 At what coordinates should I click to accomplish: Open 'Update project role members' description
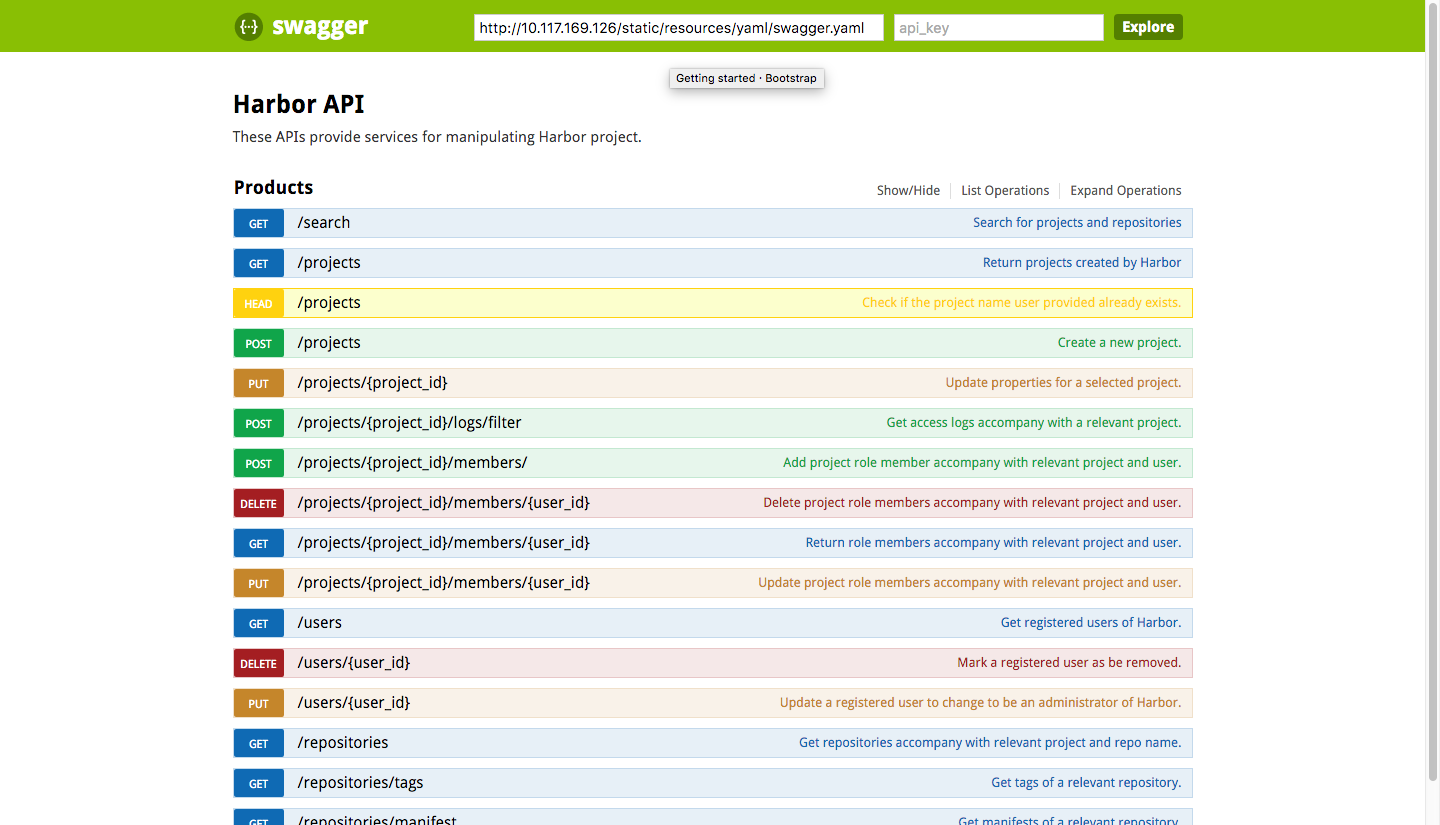(x=969, y=583)
